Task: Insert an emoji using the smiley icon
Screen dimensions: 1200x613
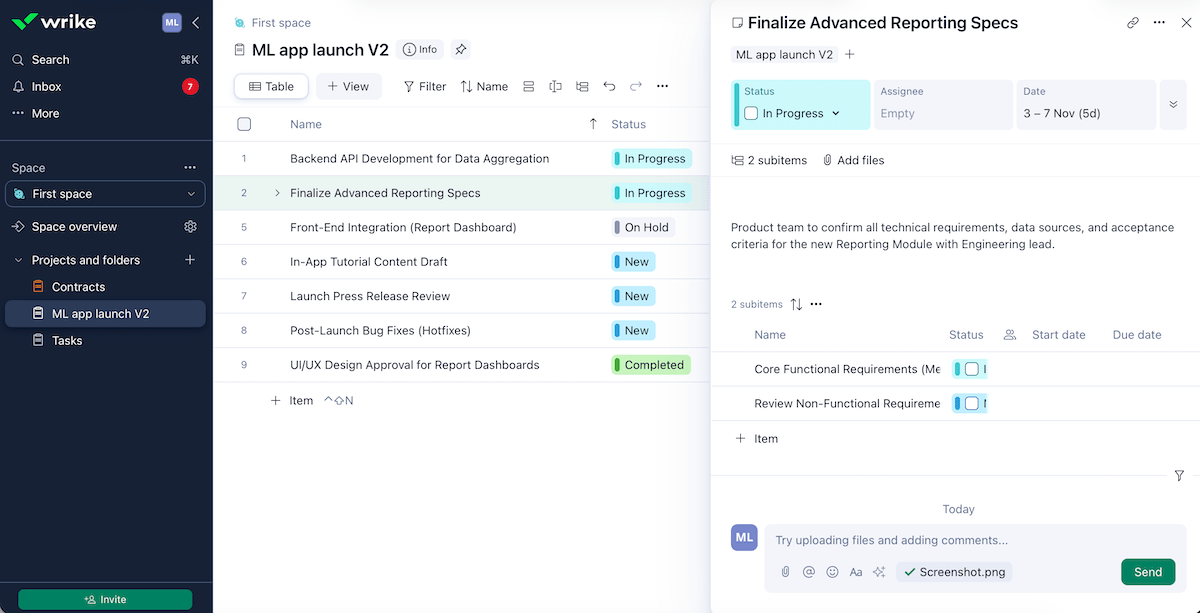Action: click(x=832, y=572)
